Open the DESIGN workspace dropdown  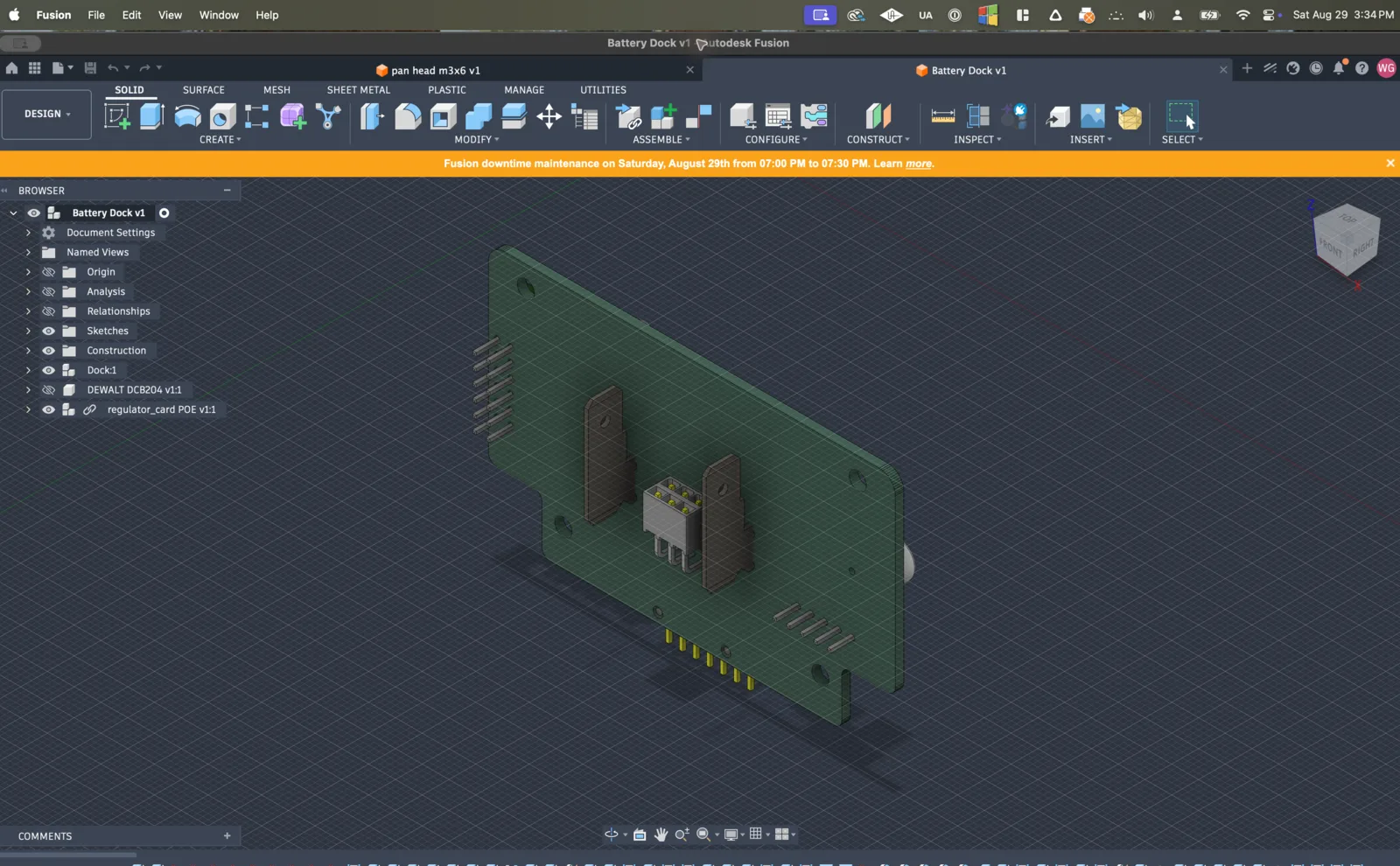[46, 114]
